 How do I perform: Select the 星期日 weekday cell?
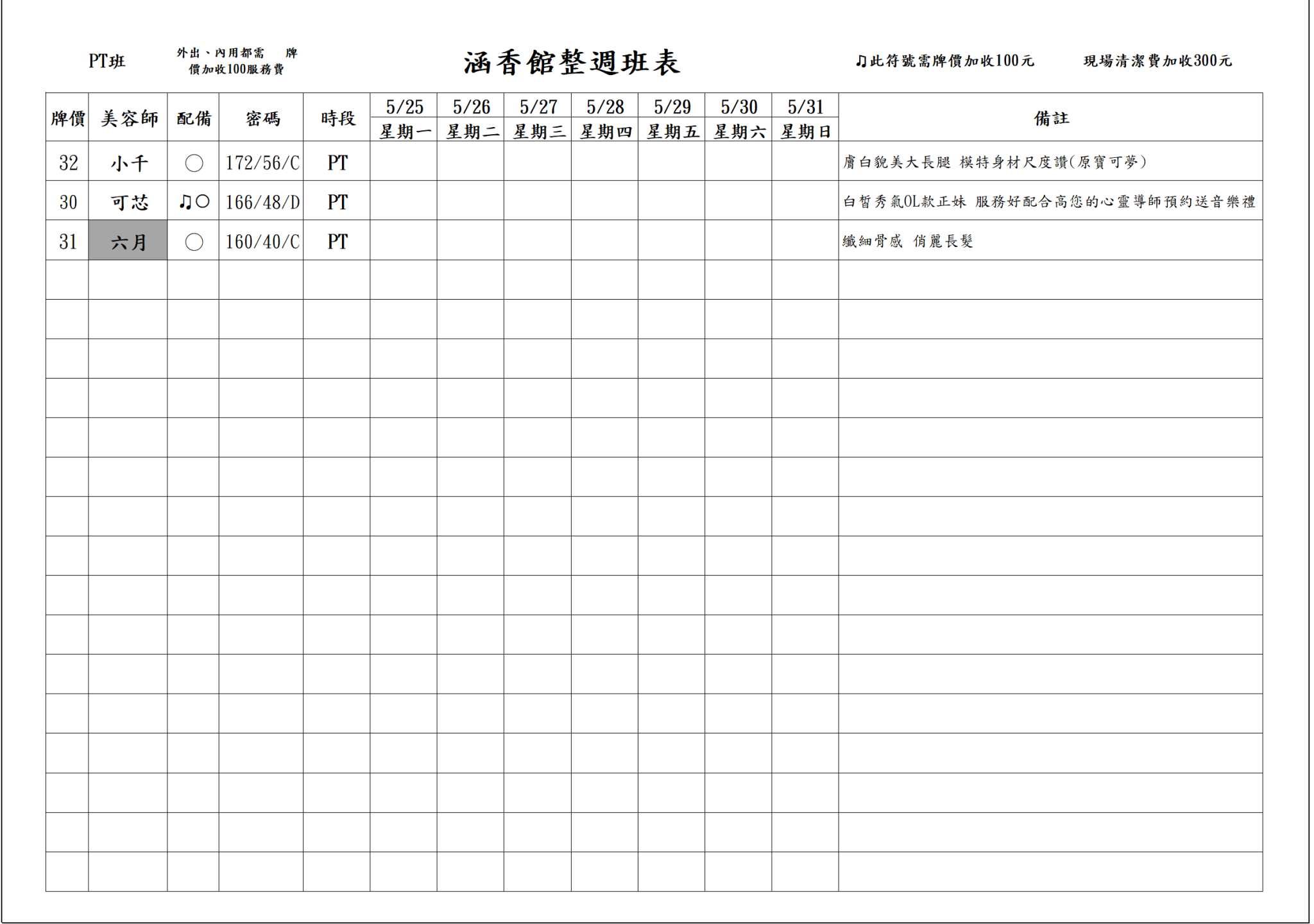coord(805,130)
